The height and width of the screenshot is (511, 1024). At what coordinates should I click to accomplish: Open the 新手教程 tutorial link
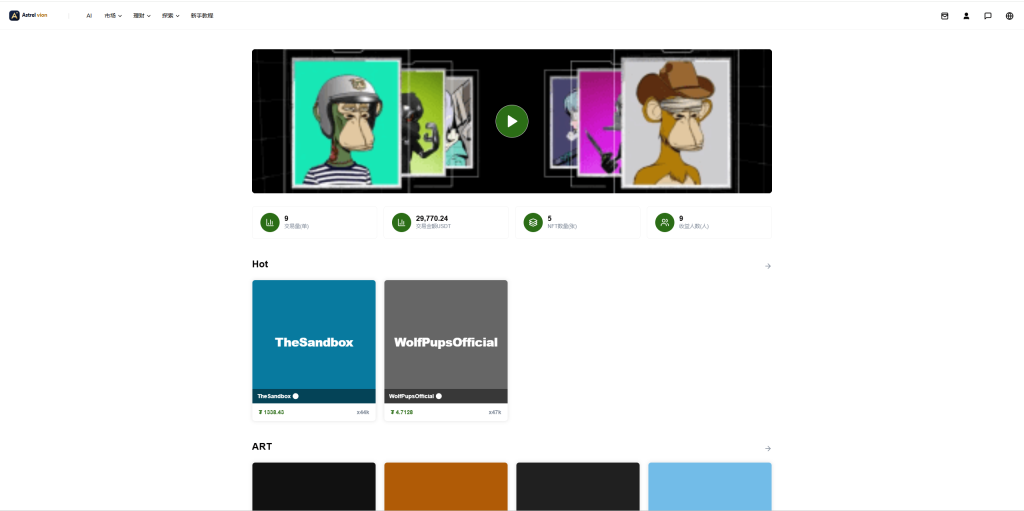(x=202, y=16)
